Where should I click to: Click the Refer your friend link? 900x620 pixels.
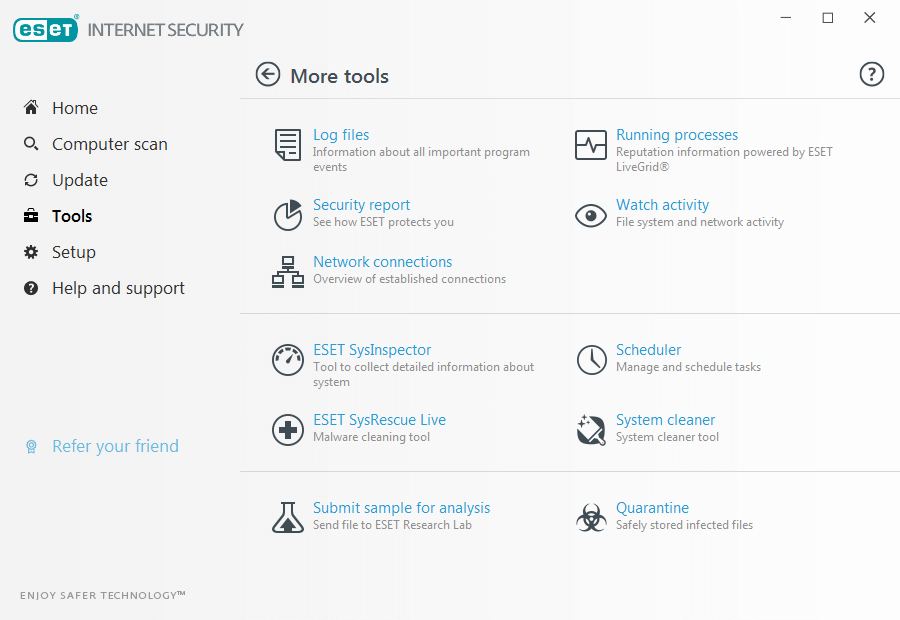click(x=115, y=446)
